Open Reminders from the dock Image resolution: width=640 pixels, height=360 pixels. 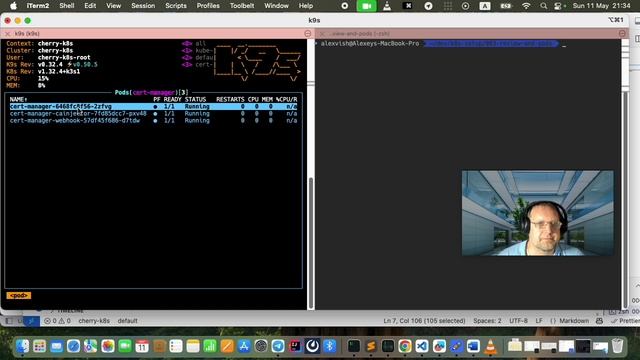(176, 346)
